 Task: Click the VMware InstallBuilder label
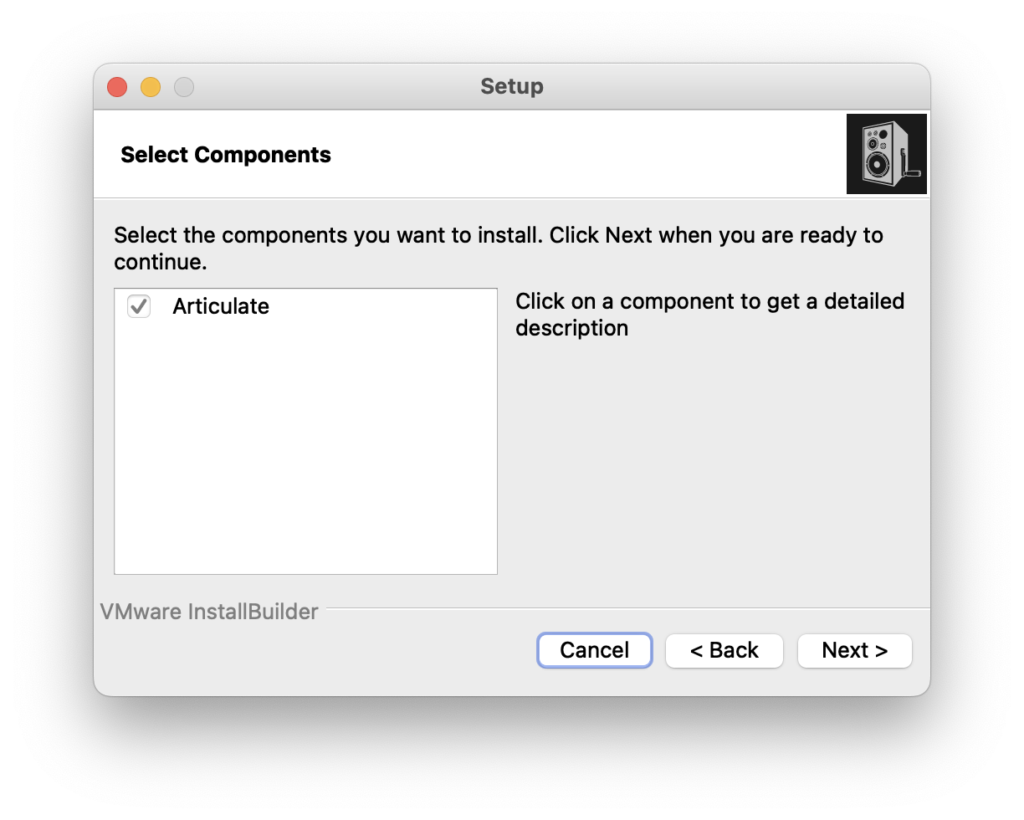[x=209, y=612]
